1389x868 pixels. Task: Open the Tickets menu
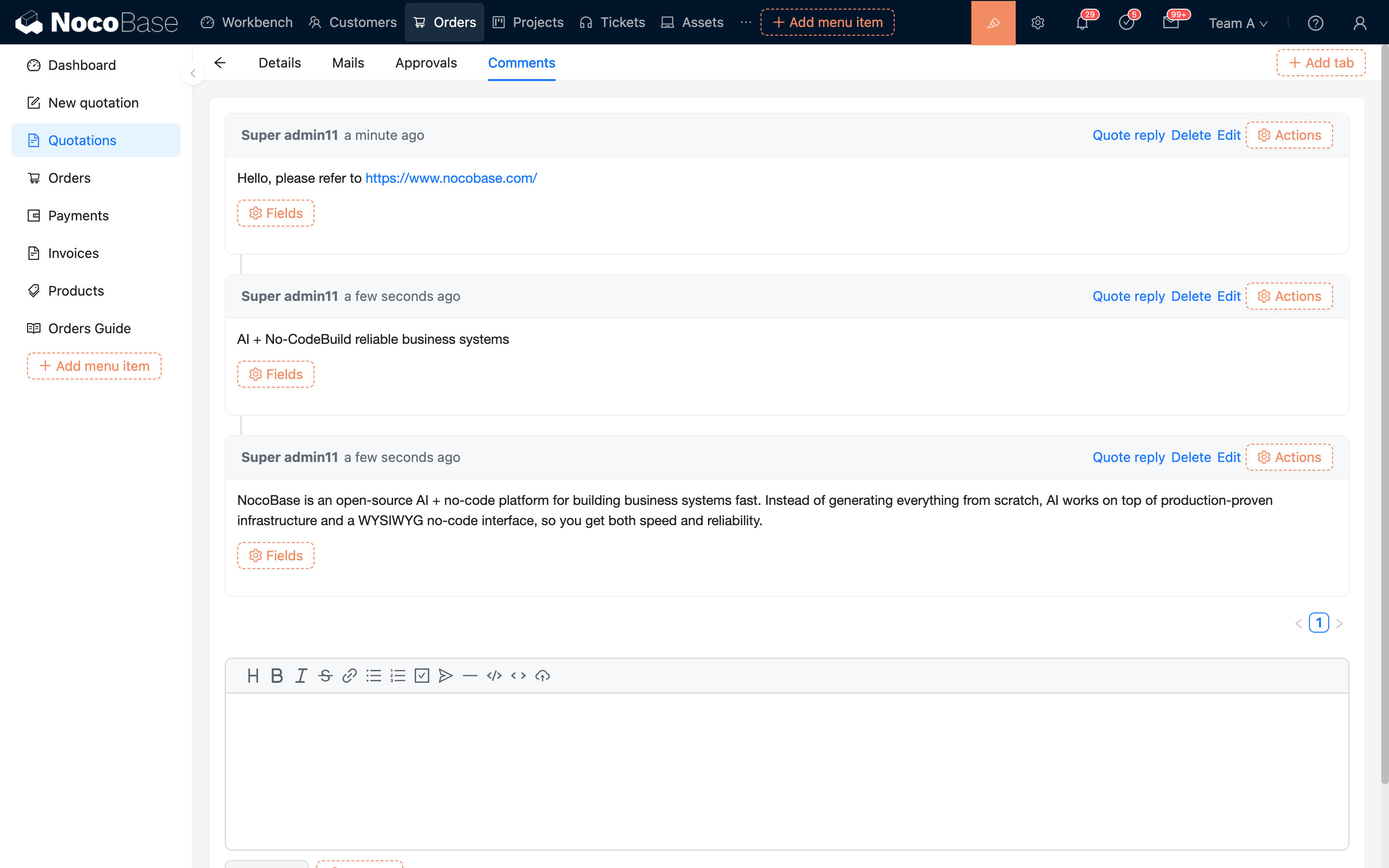coord(613,22)
